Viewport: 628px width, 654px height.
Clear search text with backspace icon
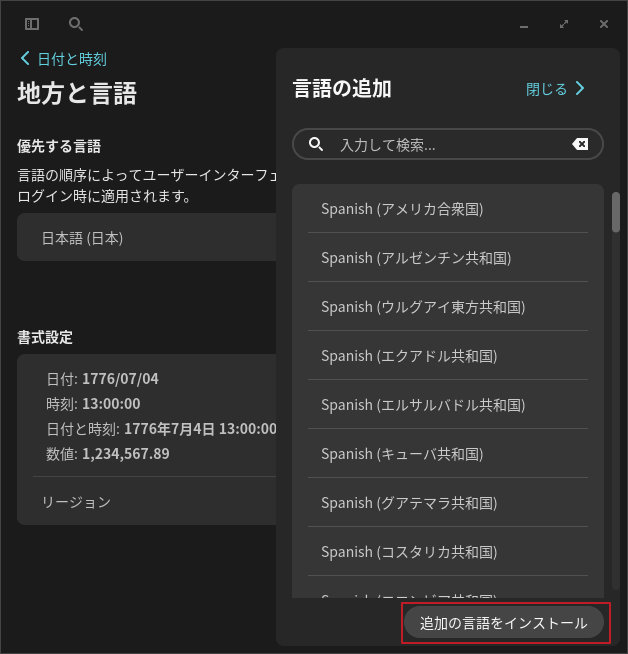click(x=580, y=144)
